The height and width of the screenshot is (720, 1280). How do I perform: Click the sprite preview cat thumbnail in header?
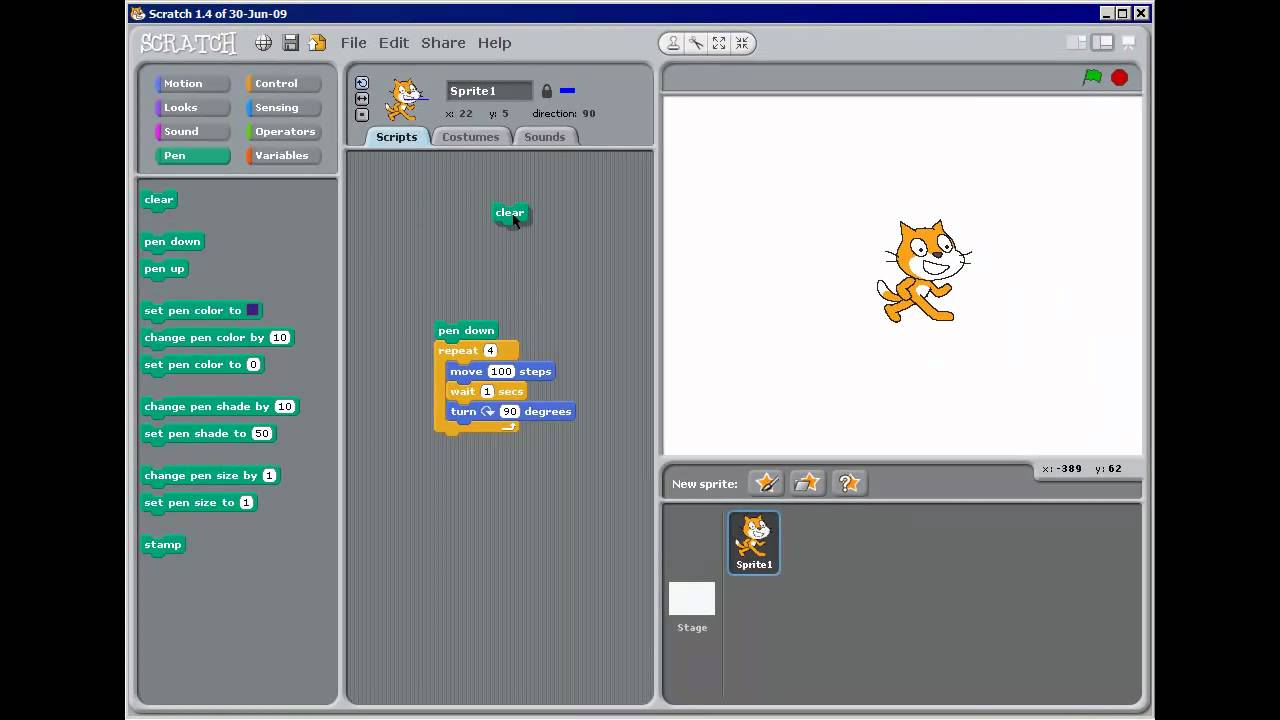(405, 100)
